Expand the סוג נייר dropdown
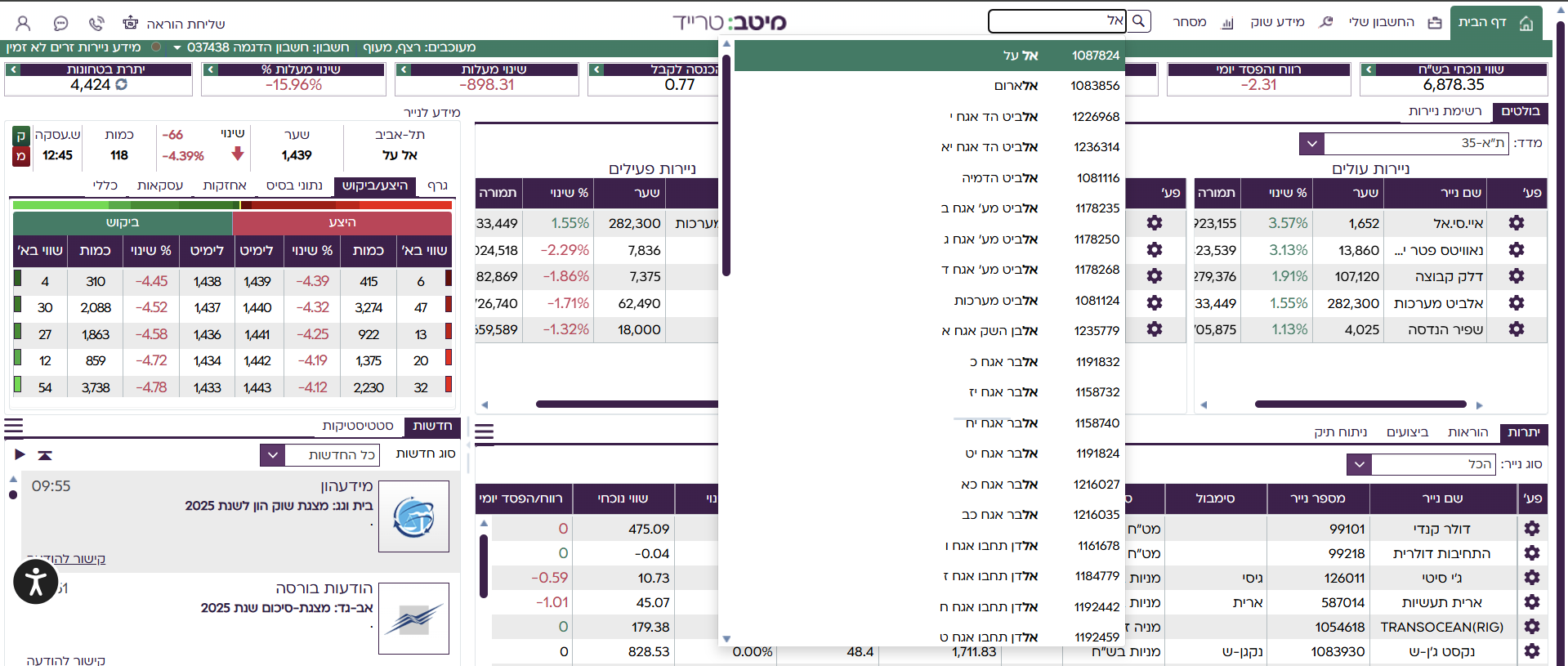 pyautogui.click(x=1359, y=465)
